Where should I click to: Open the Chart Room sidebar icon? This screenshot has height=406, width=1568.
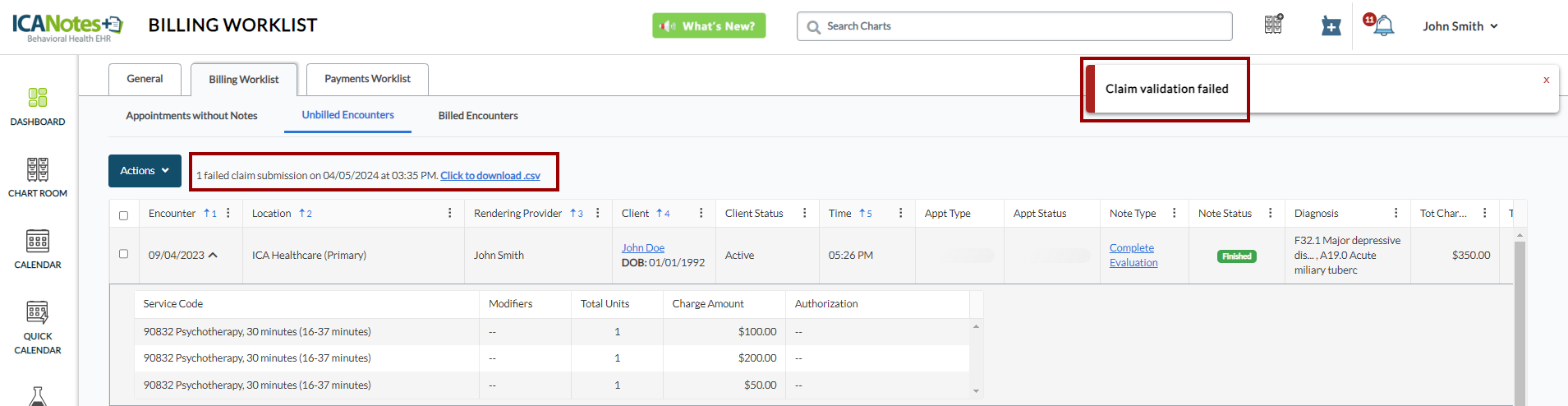38,170
